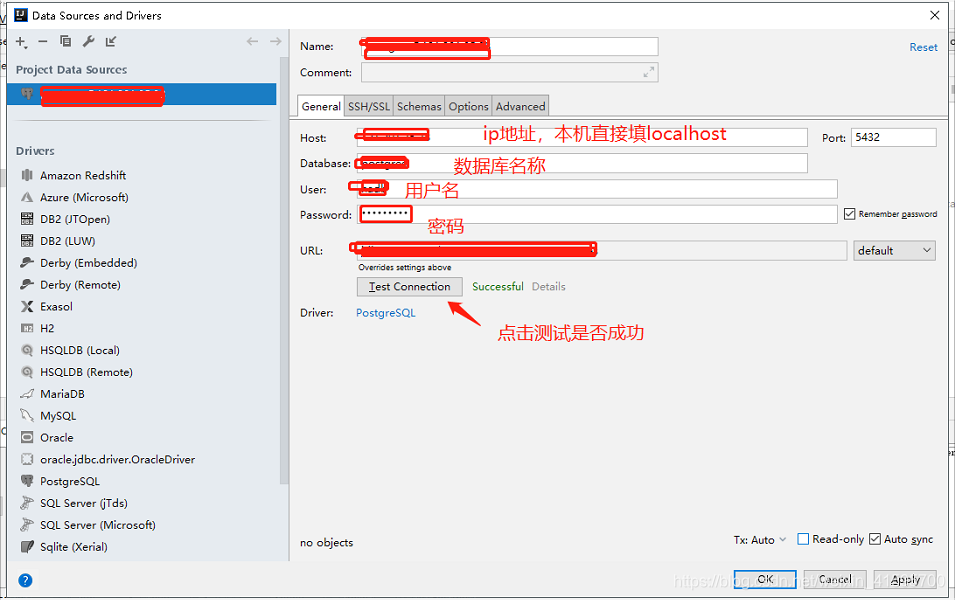The width and height of the screenshot is (955, 600).
Task: Confirm with the OK button
Action: [765, 579]
